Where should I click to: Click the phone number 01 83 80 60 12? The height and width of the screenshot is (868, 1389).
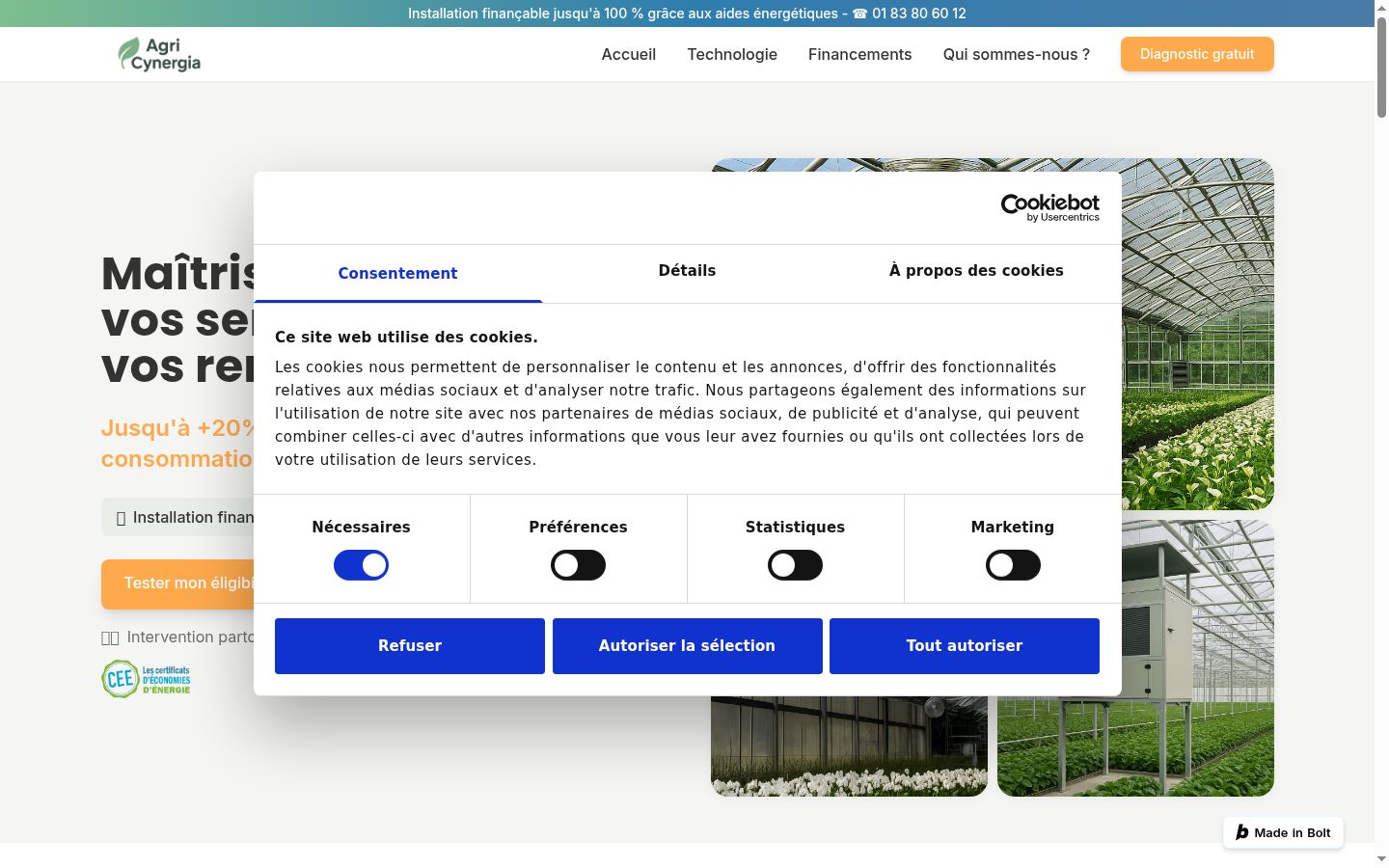point(918,14)
